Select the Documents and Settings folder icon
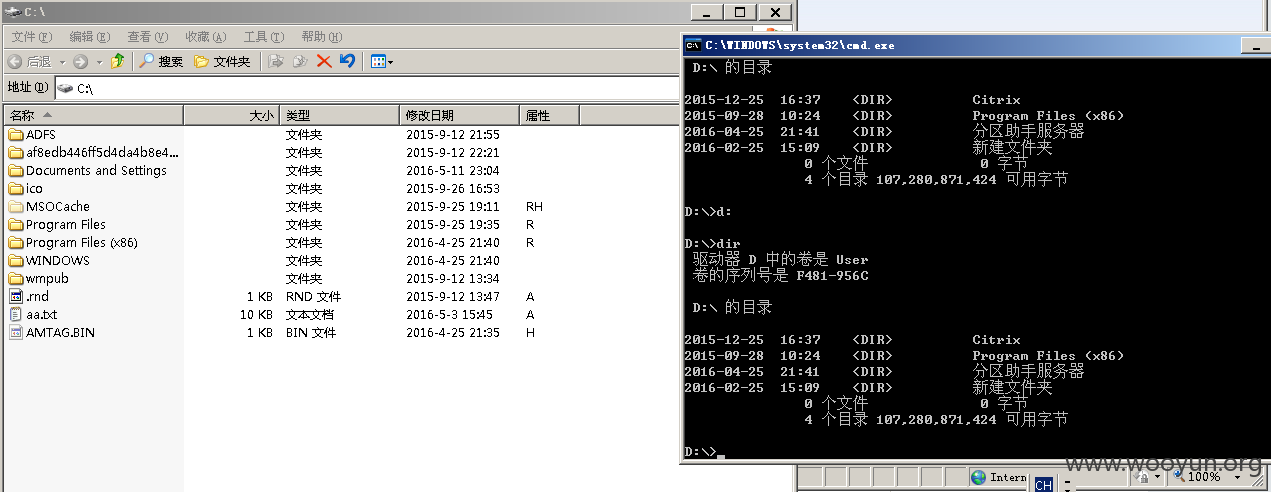The width and height of the screenshot is (1271, 492). pyautogui.click(x=16, y=170)
